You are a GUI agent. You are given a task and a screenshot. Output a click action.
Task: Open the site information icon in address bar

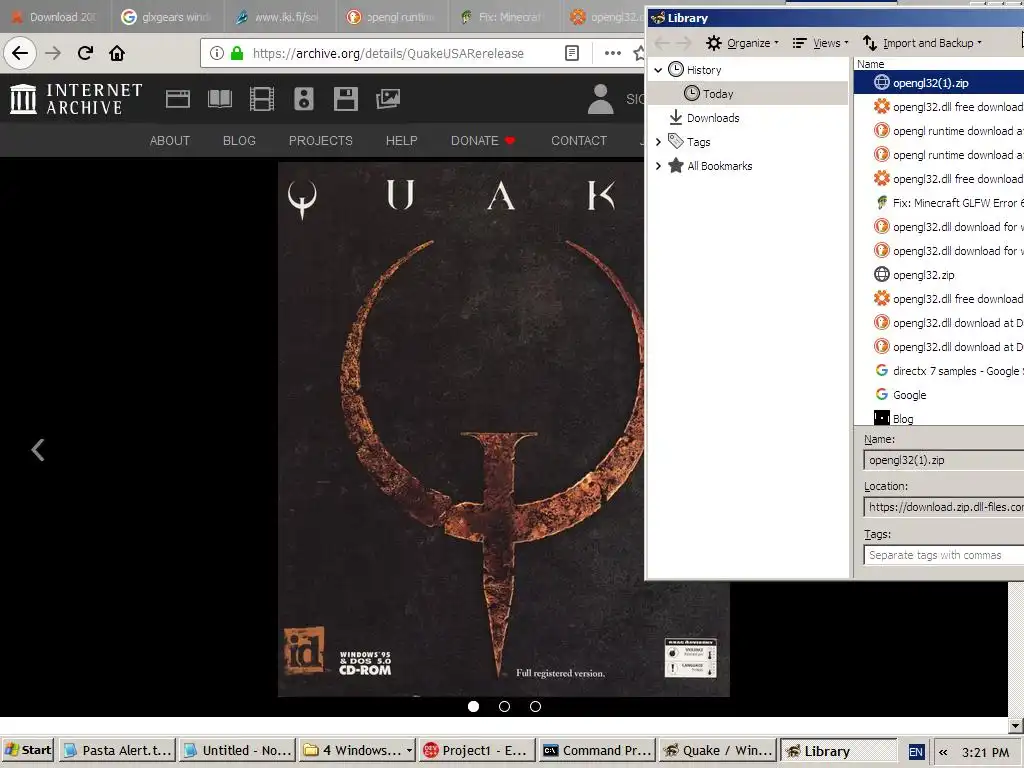(217, 53)
